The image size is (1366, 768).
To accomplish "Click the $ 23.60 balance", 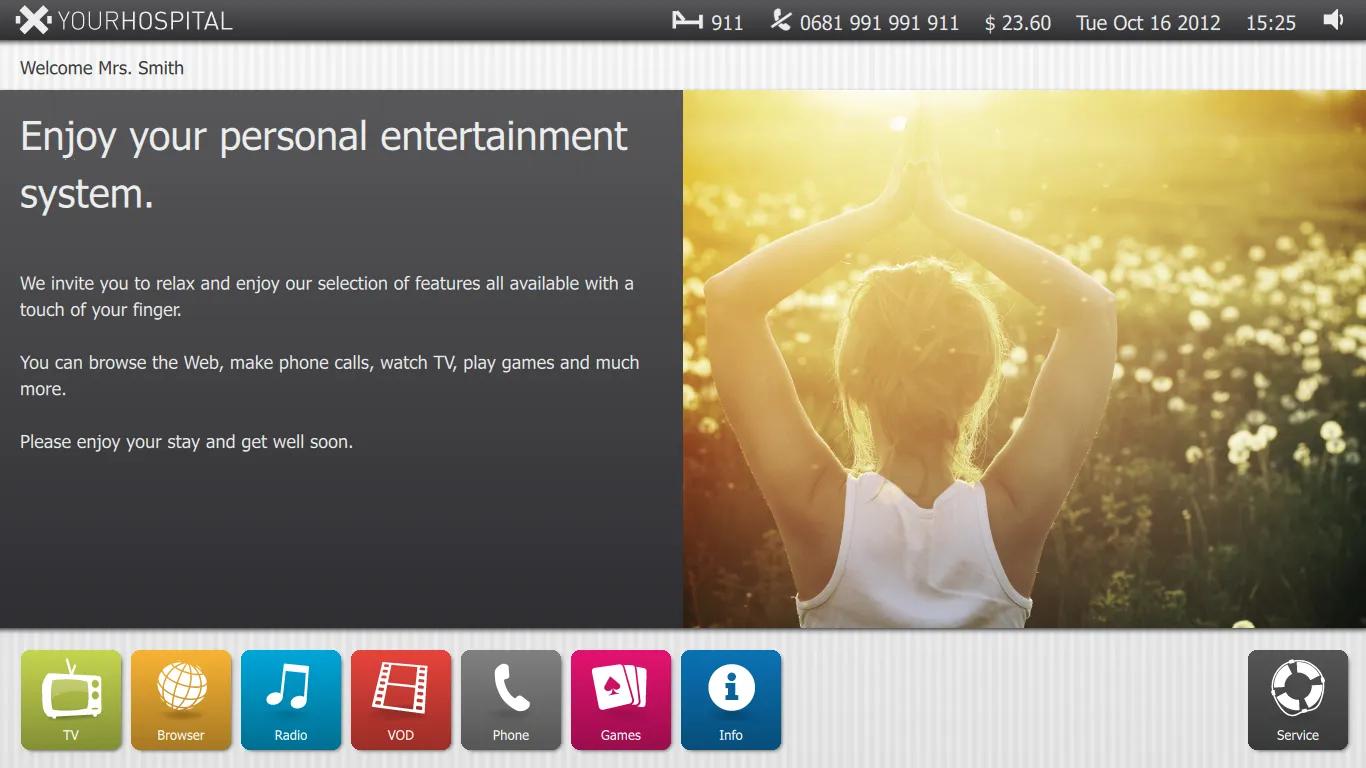I will (x=1018, y=23).
